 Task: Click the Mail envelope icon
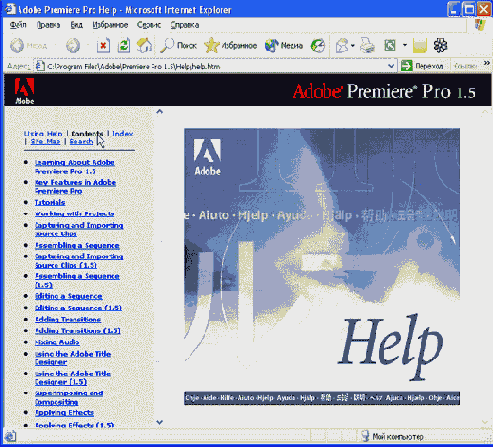pyautogui.click(x=342, y=45)
